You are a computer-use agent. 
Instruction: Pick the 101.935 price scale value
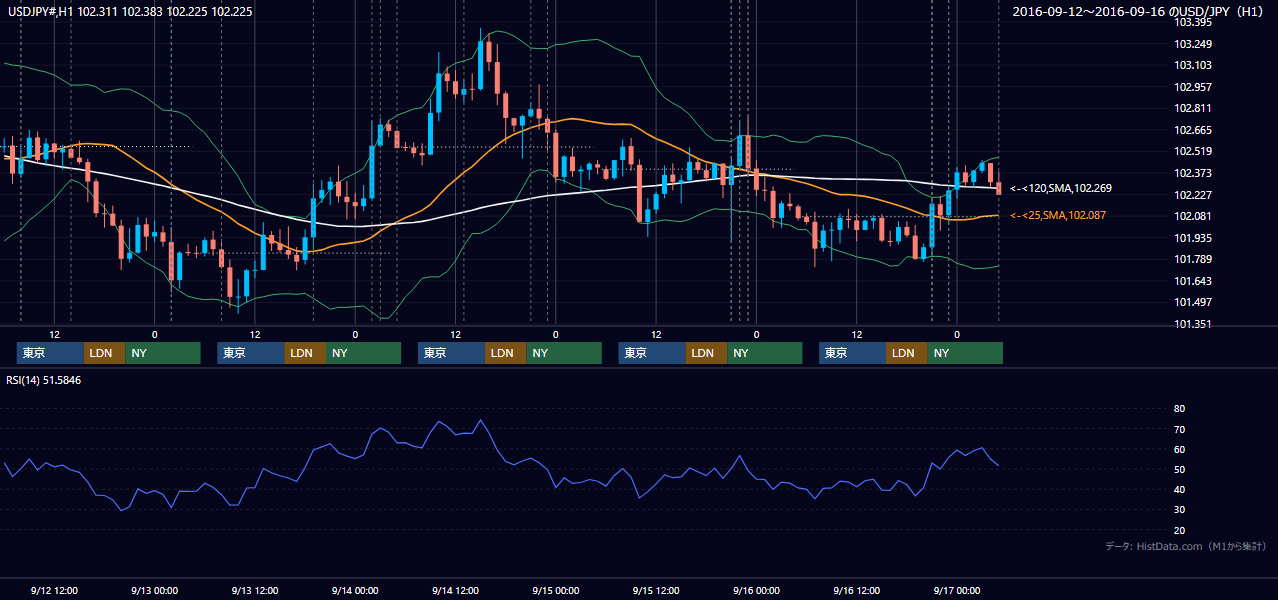1193,238
